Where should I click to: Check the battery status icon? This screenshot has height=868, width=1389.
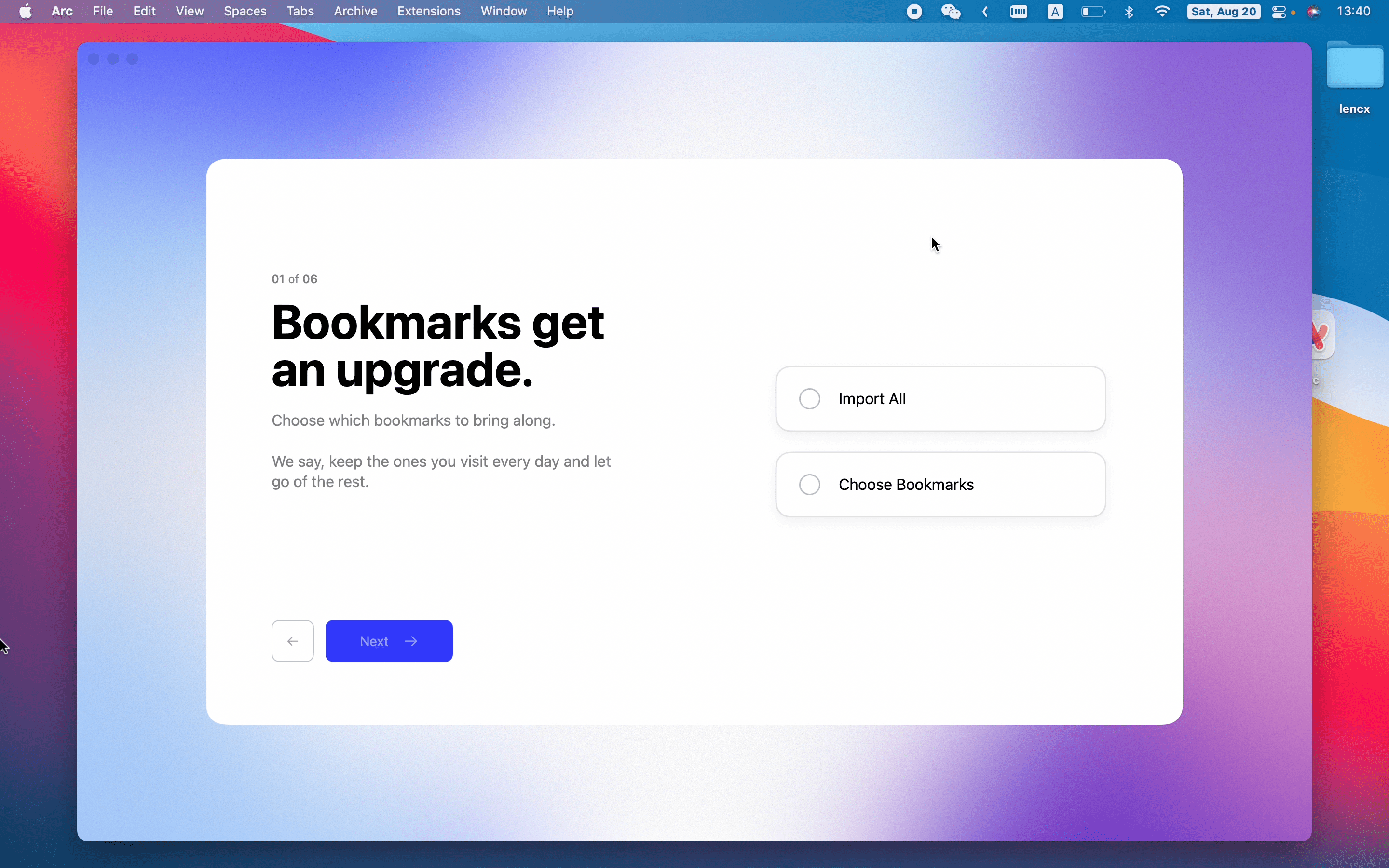tap(1093, 12)
